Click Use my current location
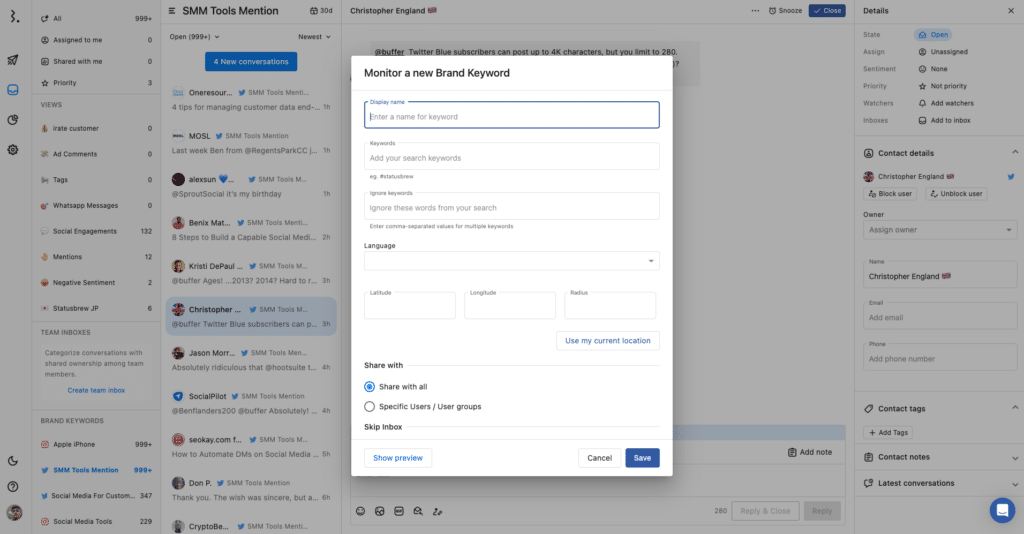1024x534 pixels. (607, 341)
